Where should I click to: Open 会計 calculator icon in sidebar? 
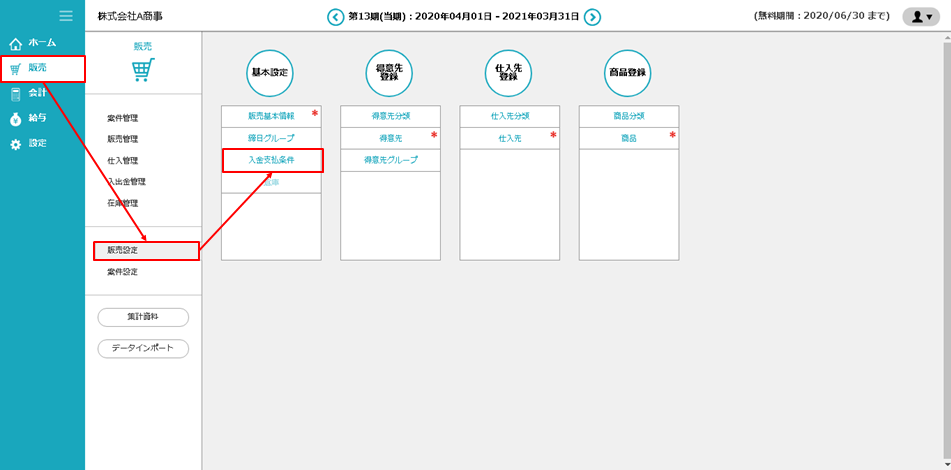[x=15, y=94]
